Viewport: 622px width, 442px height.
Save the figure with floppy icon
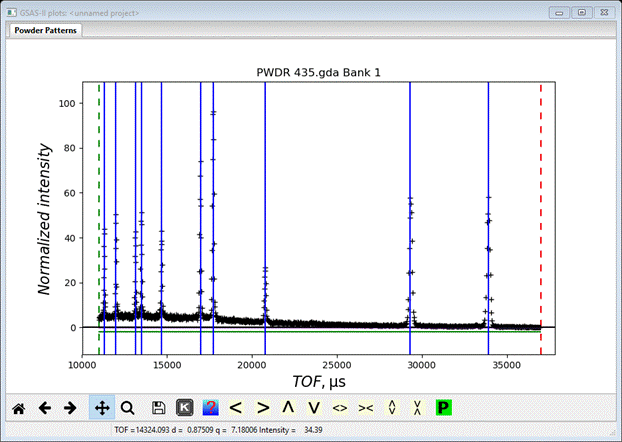tap(159, 408)
